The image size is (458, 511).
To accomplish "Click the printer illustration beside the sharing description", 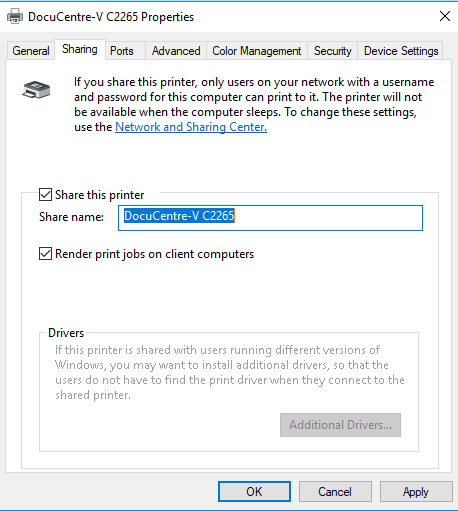I will pos(36,90).
